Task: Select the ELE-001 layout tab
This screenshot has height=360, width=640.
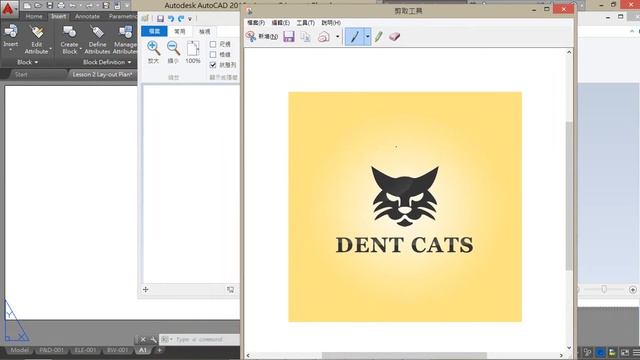Action: [x=85, y=350]
